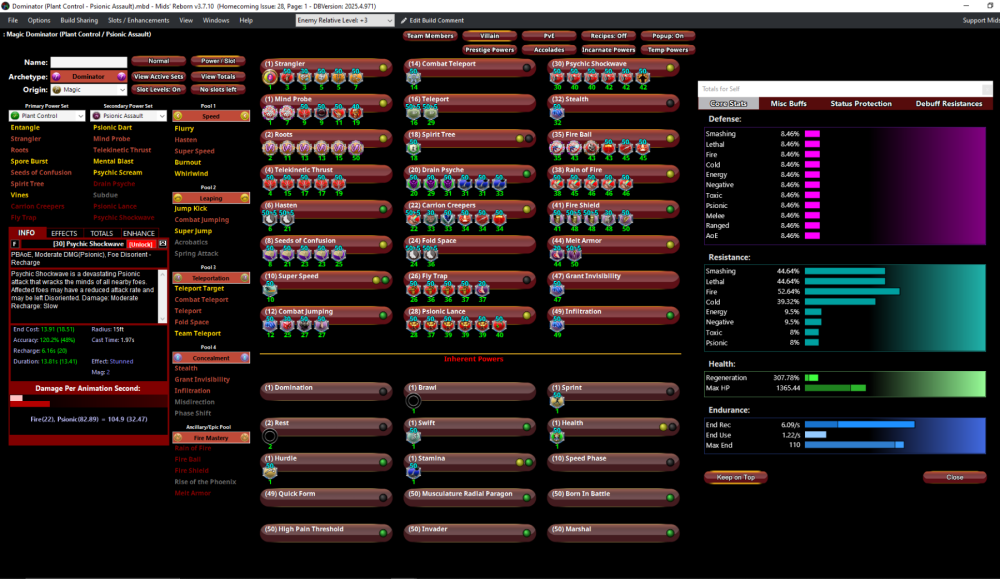Click the enhancement slot under Spirit Tree

[414, 148]
